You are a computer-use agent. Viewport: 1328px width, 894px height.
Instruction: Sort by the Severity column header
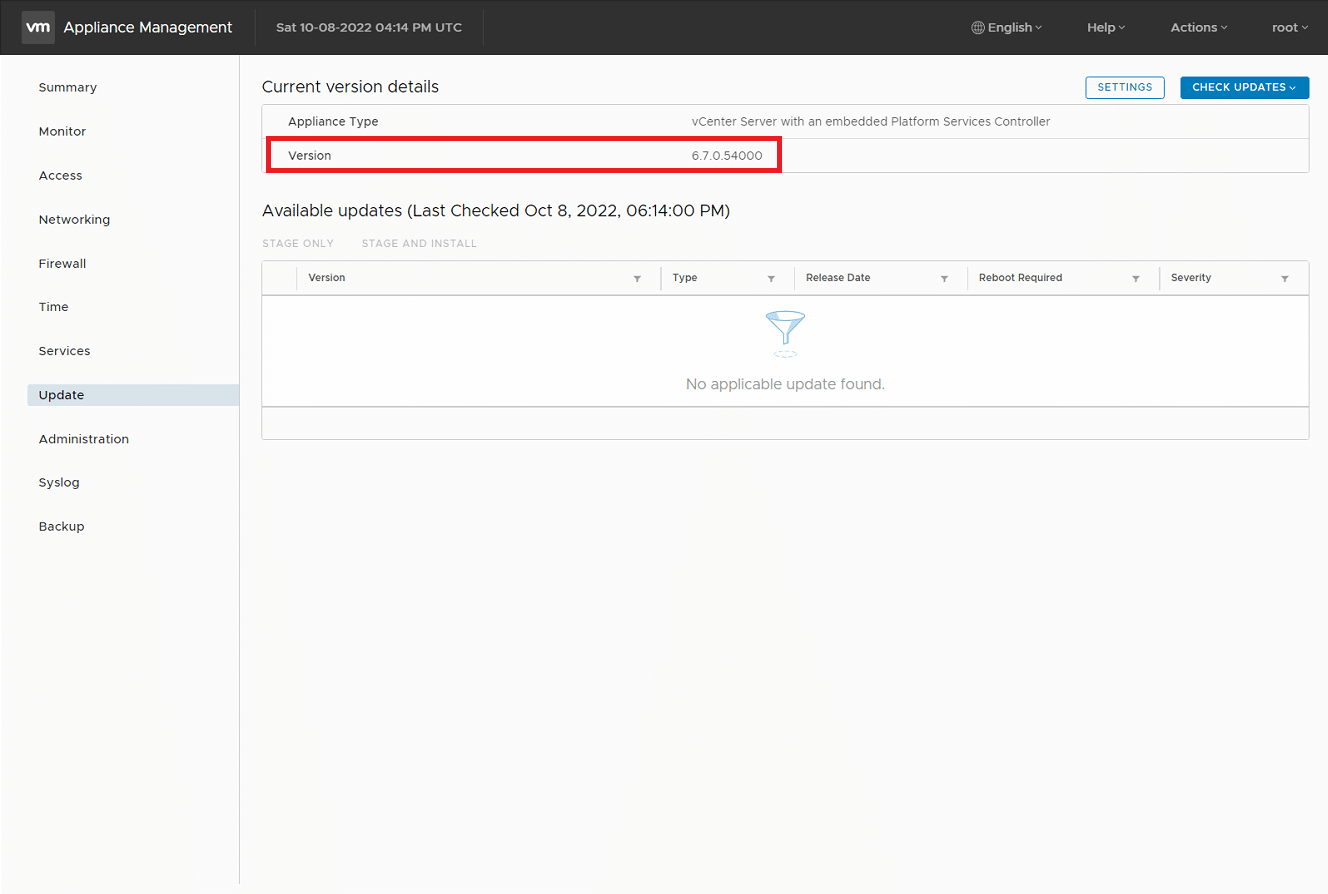tap(1191, 278)
